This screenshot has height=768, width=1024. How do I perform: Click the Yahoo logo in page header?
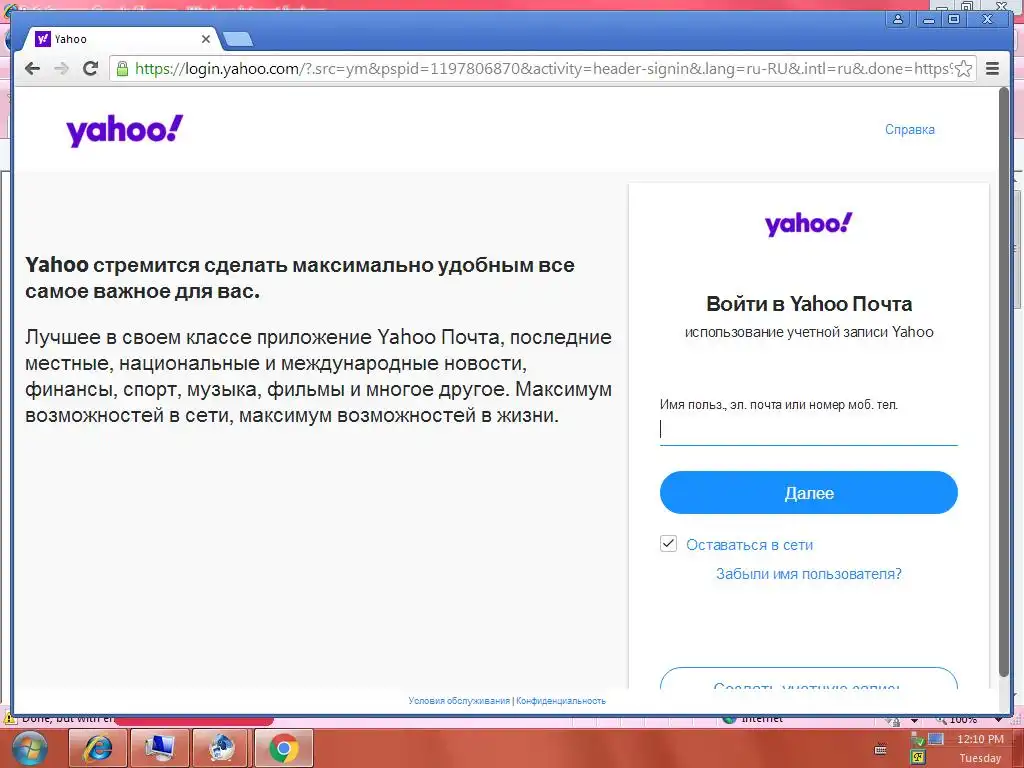tap(125, 131)
